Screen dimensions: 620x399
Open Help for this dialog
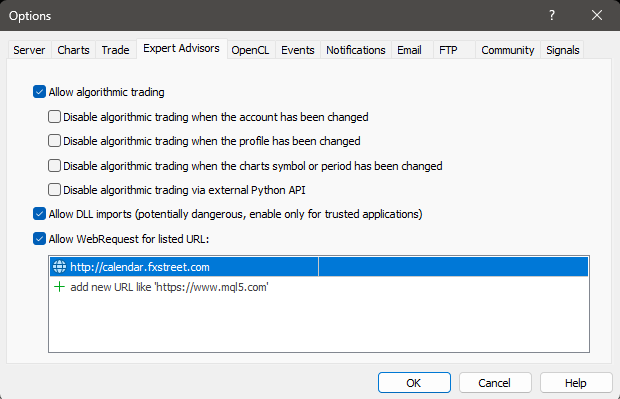pyautogui.click(x=576, y=382)
